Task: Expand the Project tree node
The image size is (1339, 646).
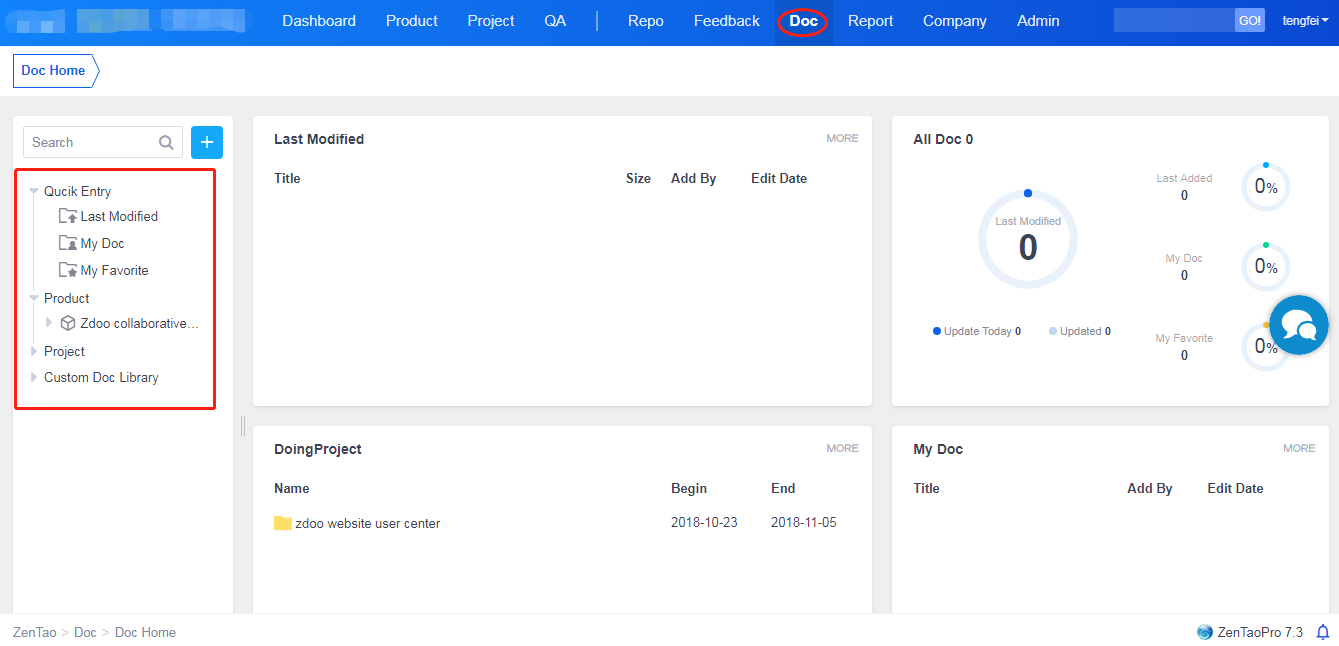Action: pos(34,351)
